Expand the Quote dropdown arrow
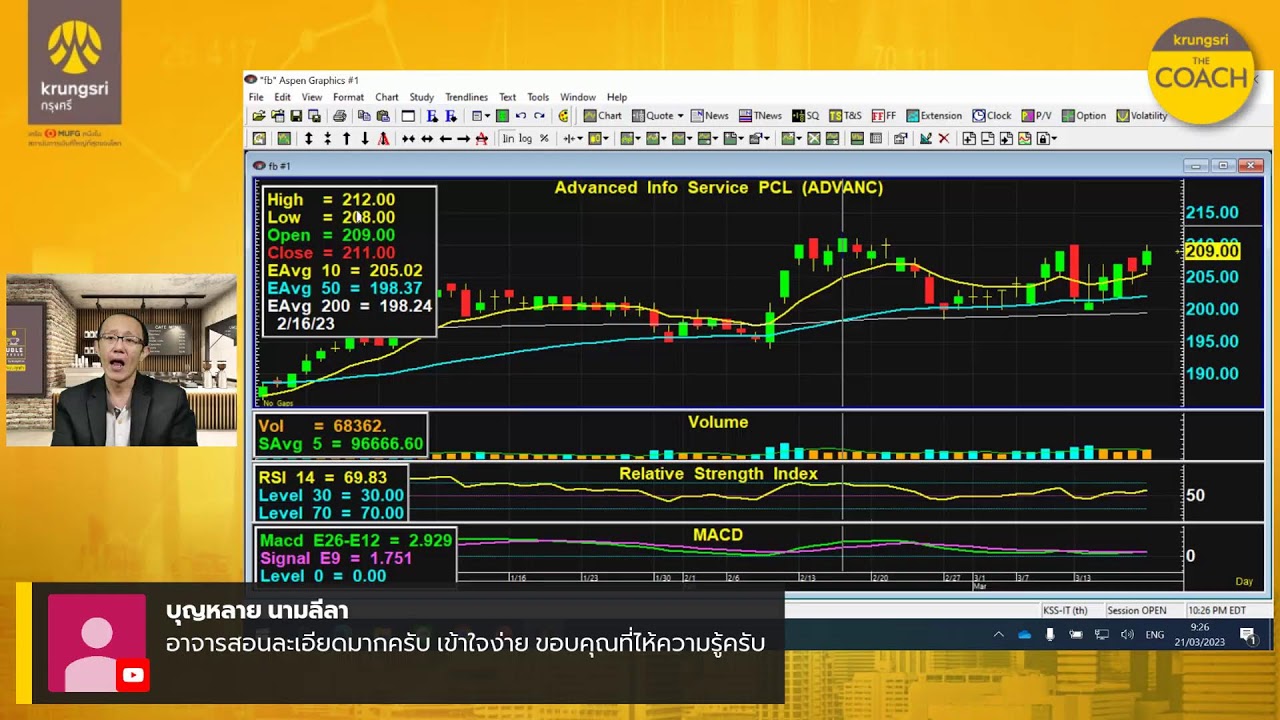This screenshot has height=720, width=1280. point(680,116)
